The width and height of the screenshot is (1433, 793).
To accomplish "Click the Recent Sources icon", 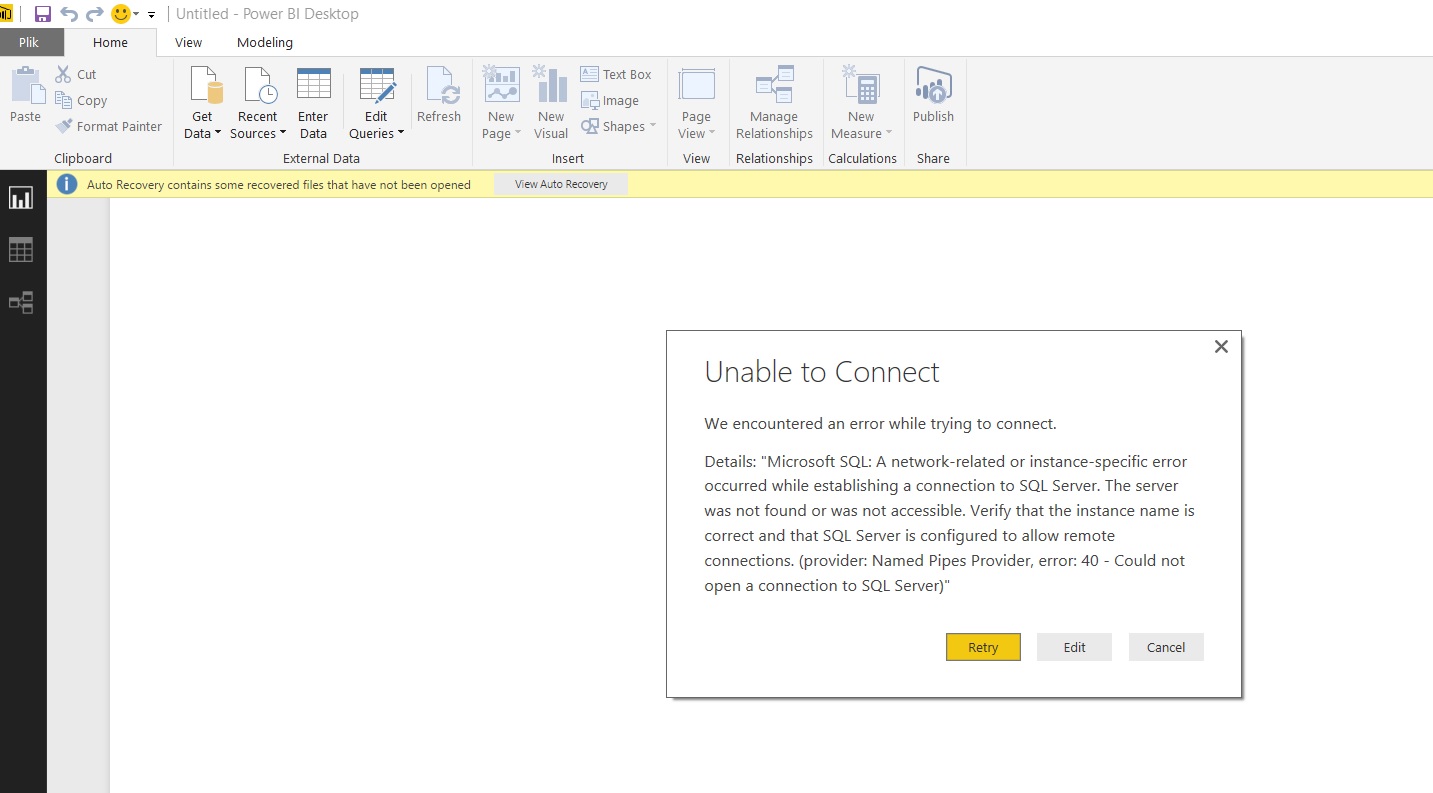I will 261,86.
